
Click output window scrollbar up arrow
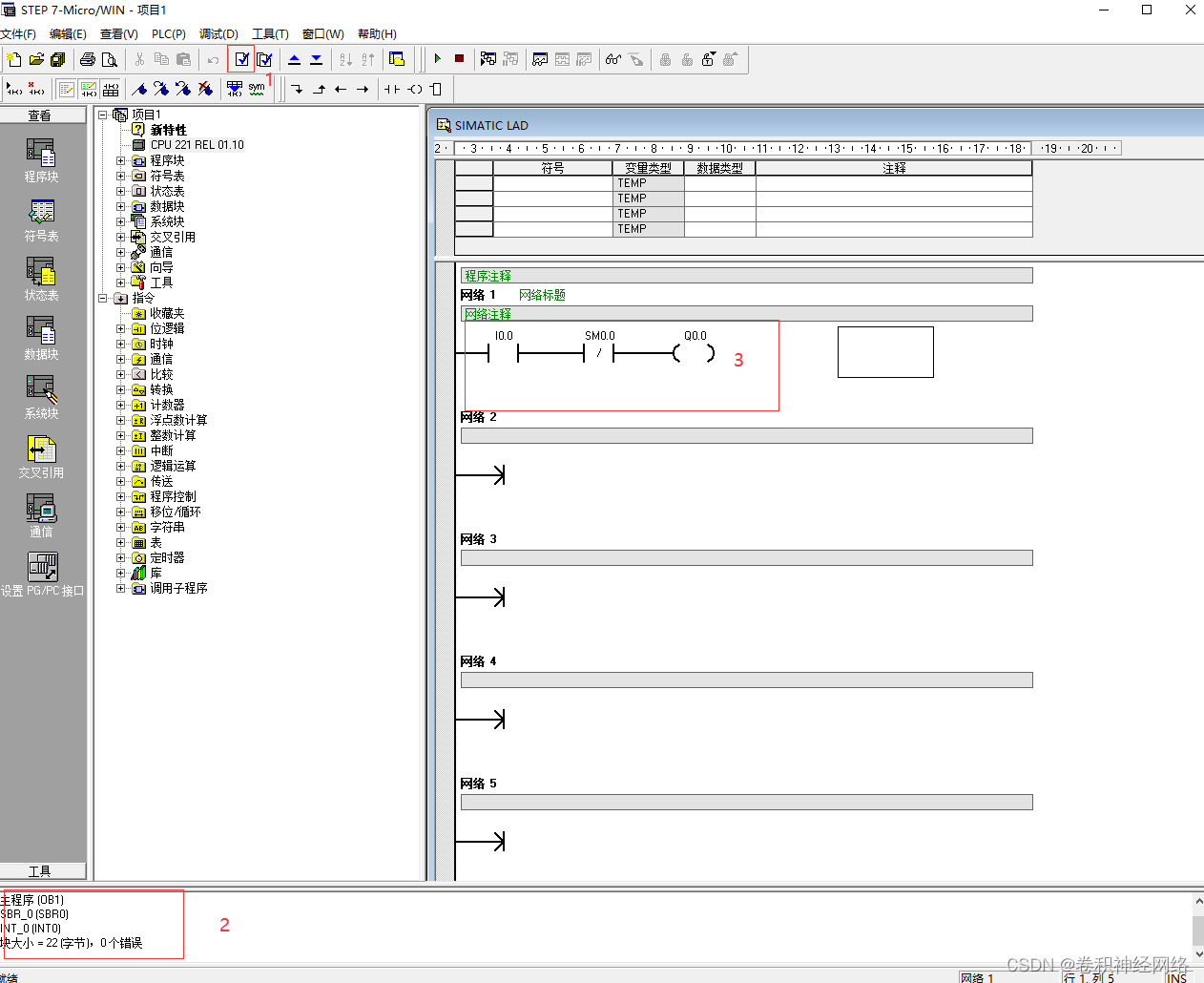[1198, 900]
